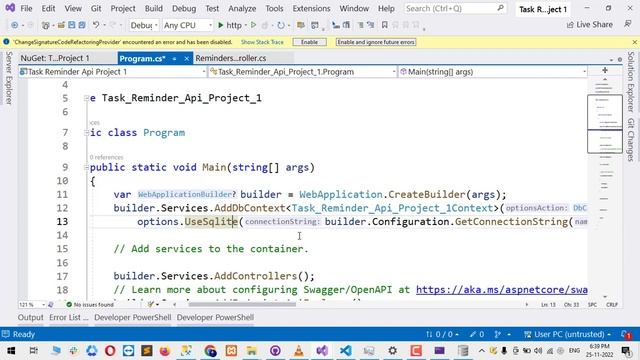This screenshot has height=360, width=640.
Task: Click the notifications bell in status bar
Action: tap(626, 334)
